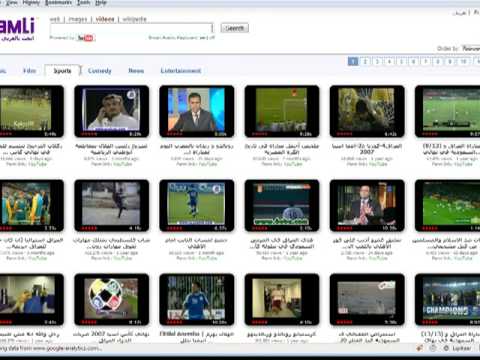Expand the Order by dropdown
The image size is (480, 360).
(471, 48)
